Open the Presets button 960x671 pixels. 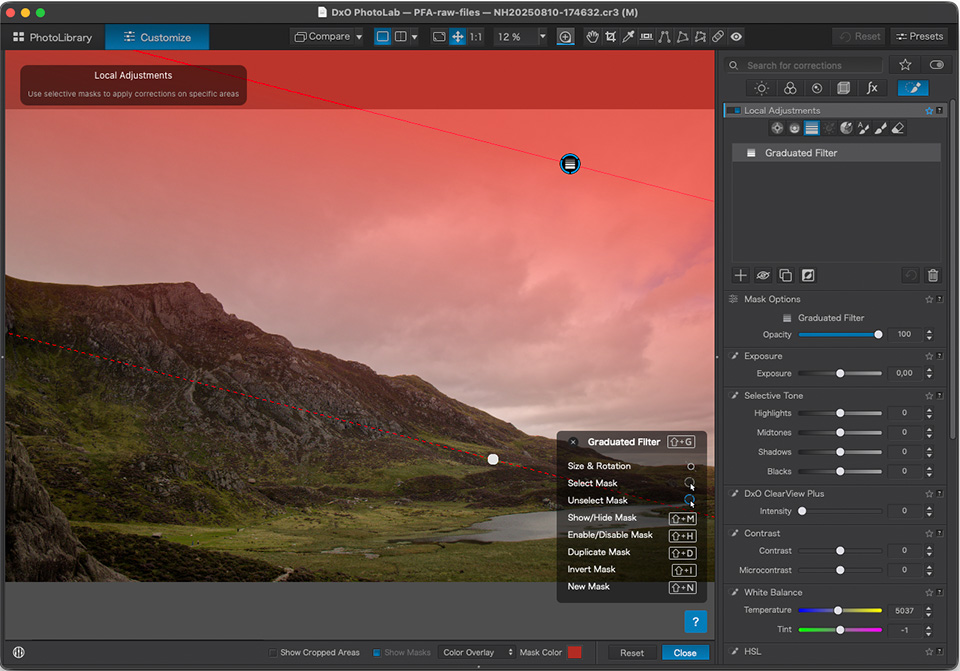(x=919, y=36)
